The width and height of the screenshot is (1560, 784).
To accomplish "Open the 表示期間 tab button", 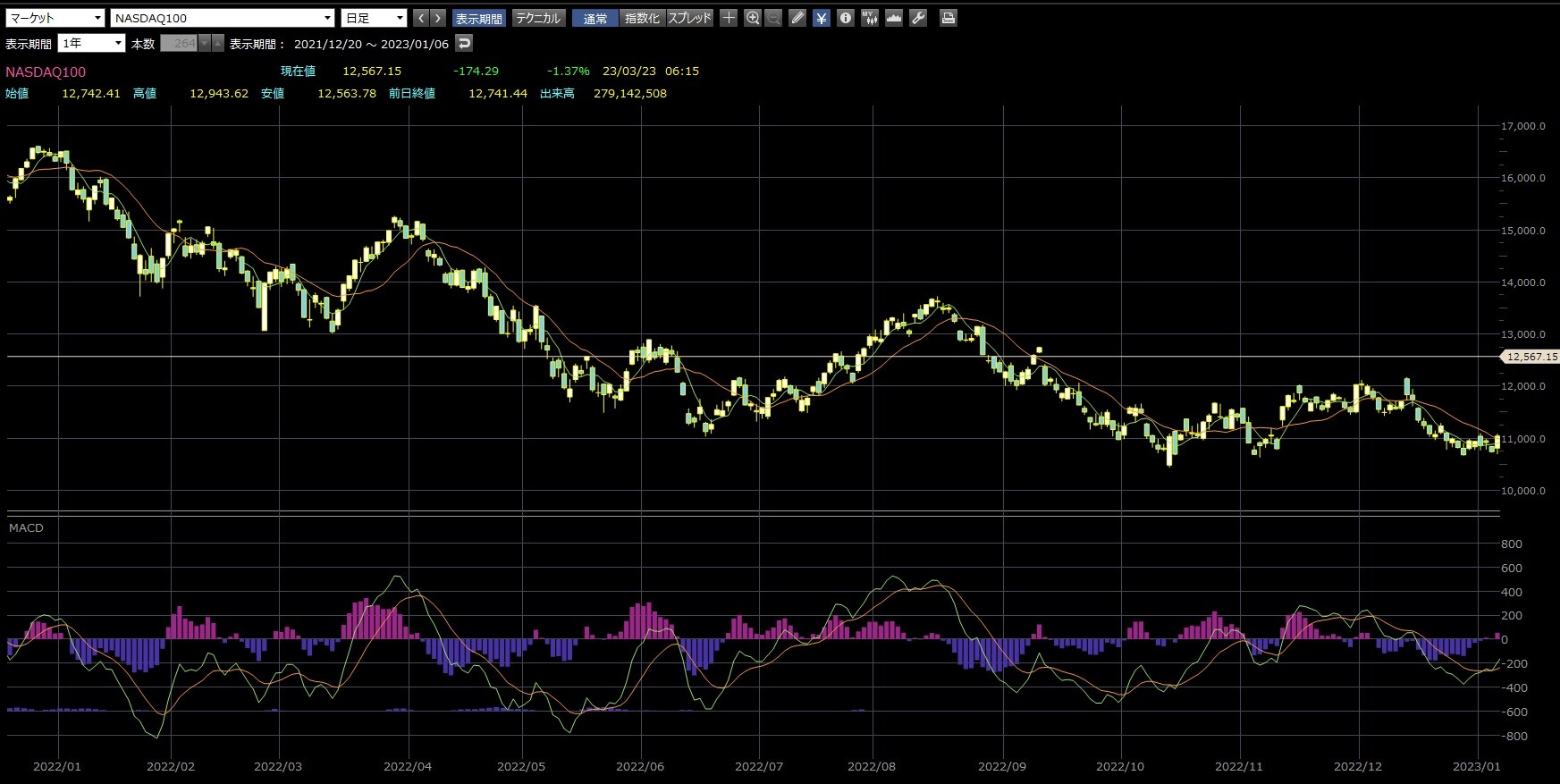I will pos(479,18).
